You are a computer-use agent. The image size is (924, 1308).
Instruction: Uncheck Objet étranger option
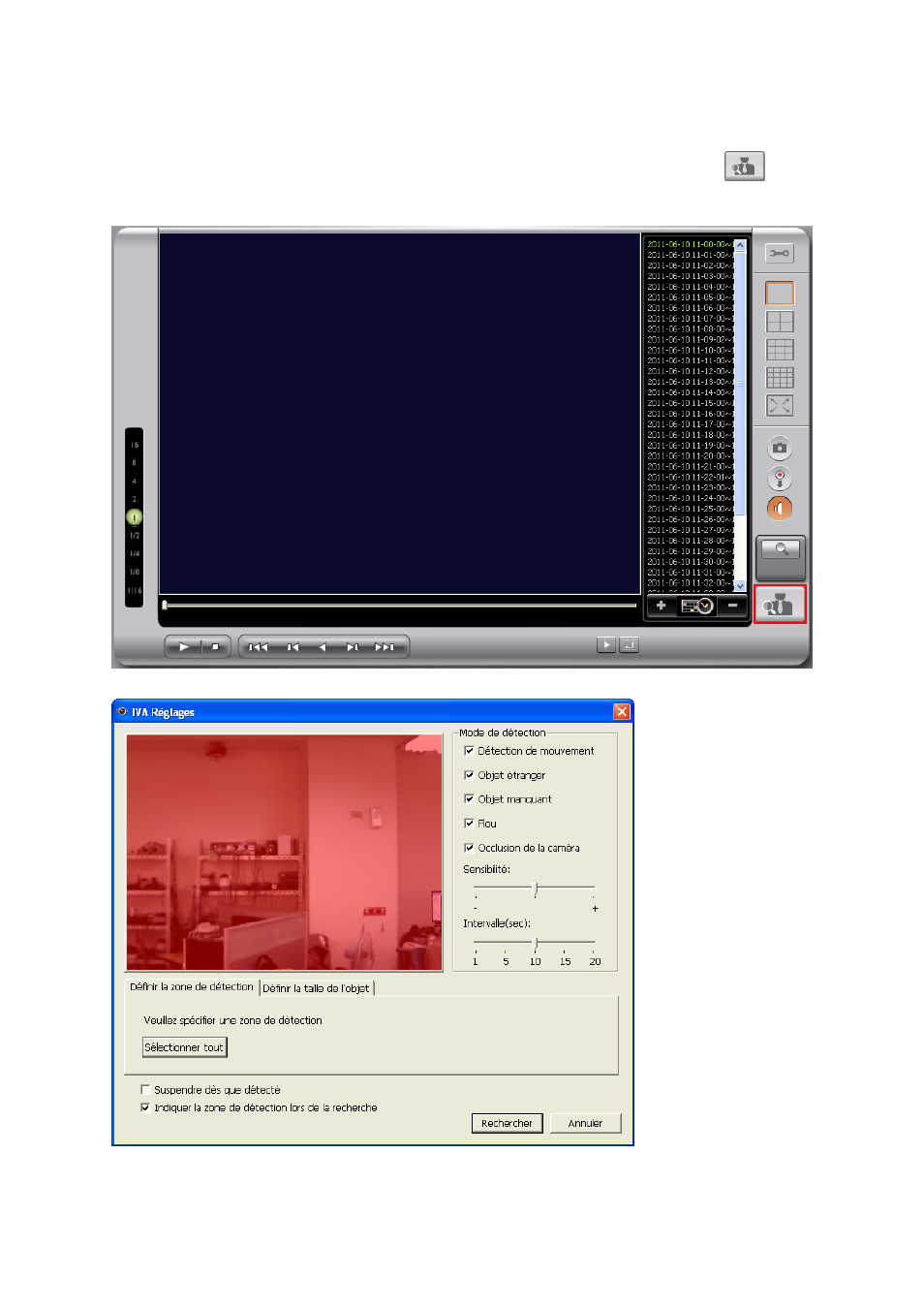[469, 775]
